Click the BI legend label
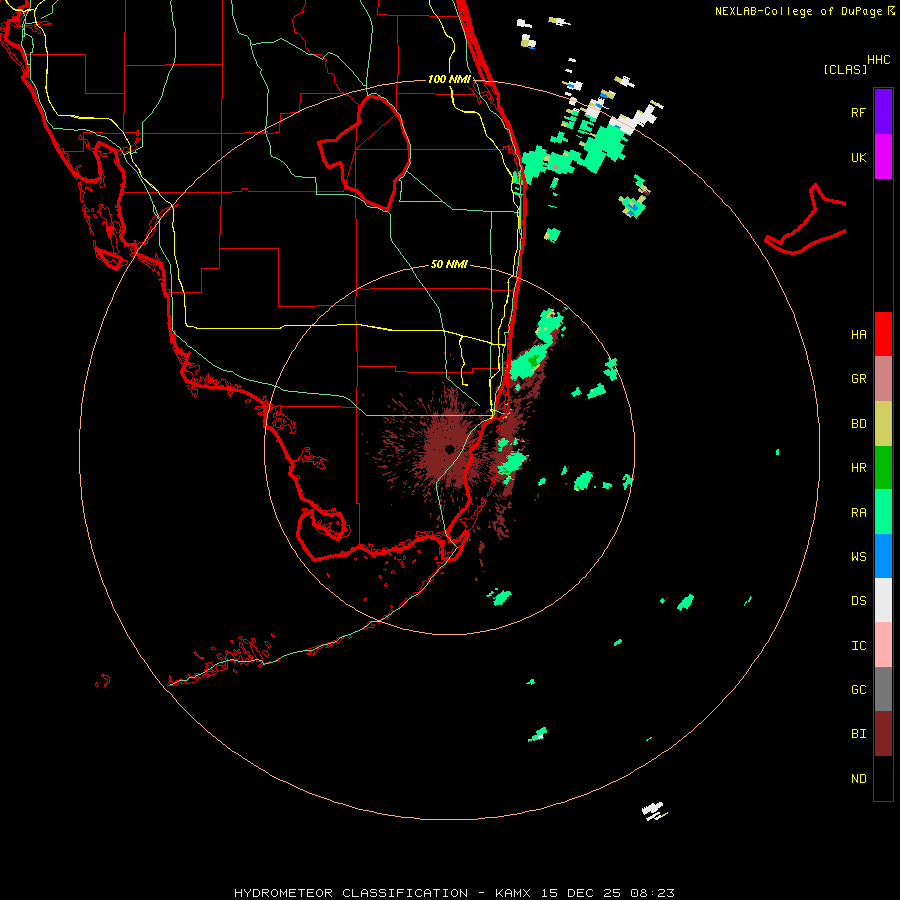900x900 pixels. point(858,734)
